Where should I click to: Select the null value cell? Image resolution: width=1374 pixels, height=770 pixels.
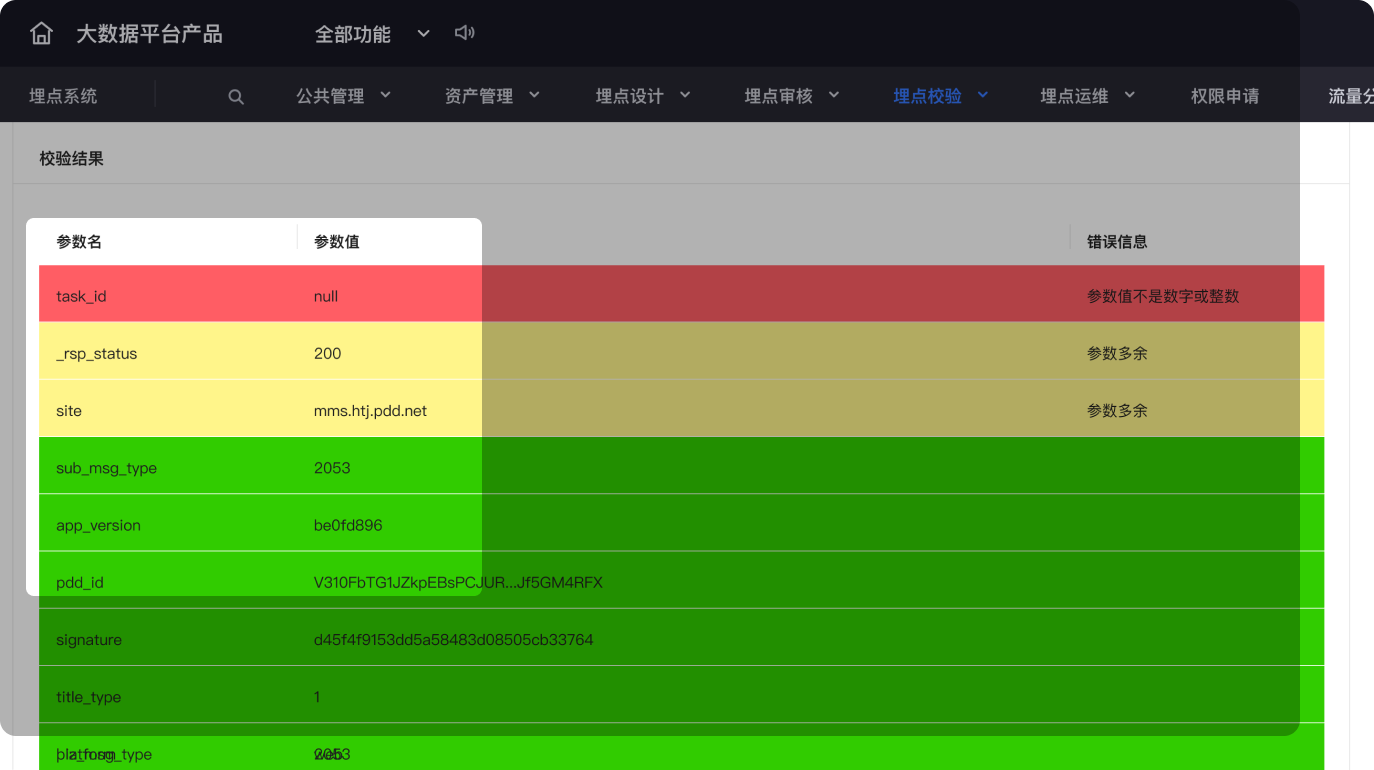click(326, 297)
